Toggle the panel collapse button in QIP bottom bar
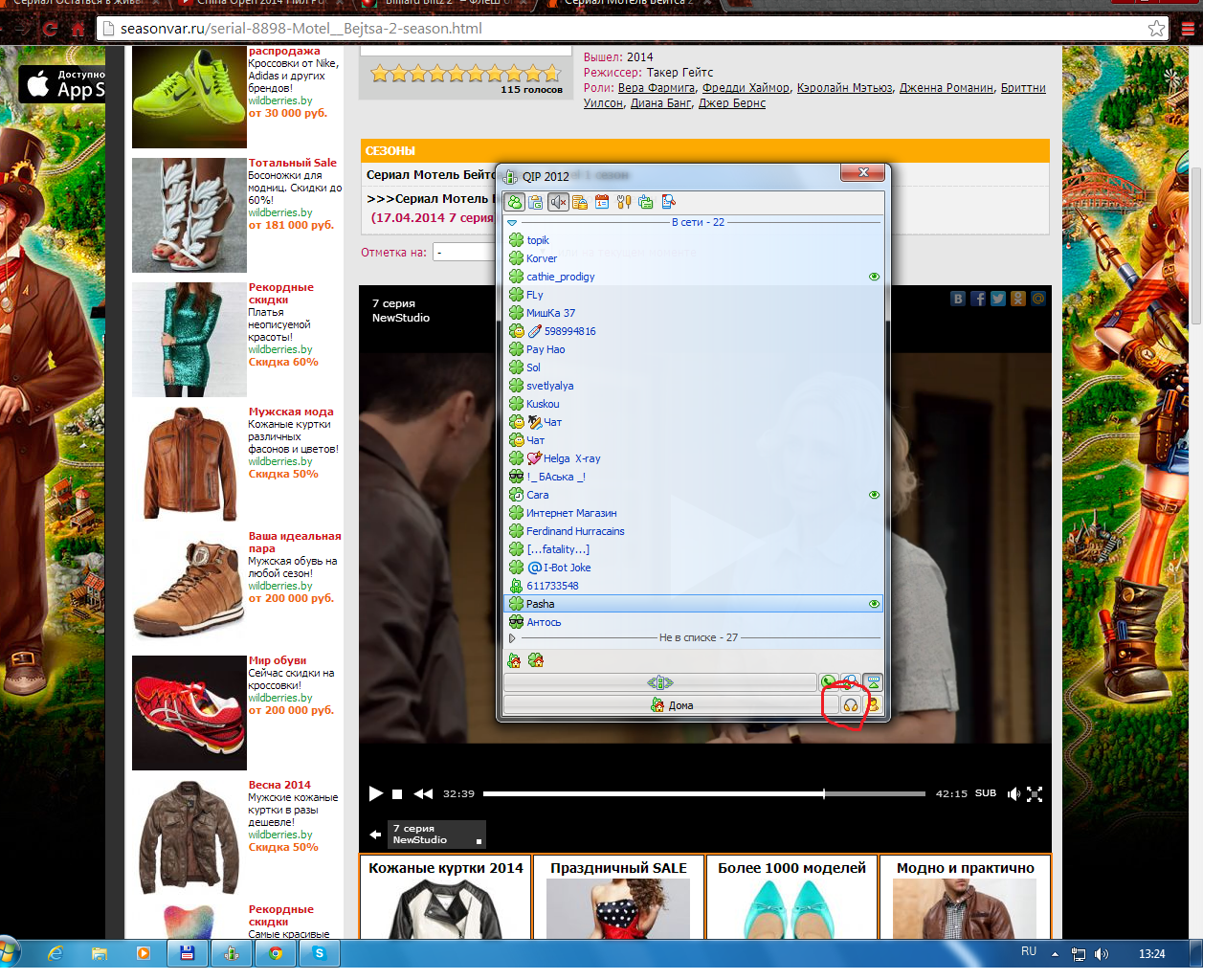1225x980 pixels. (873, 682)
